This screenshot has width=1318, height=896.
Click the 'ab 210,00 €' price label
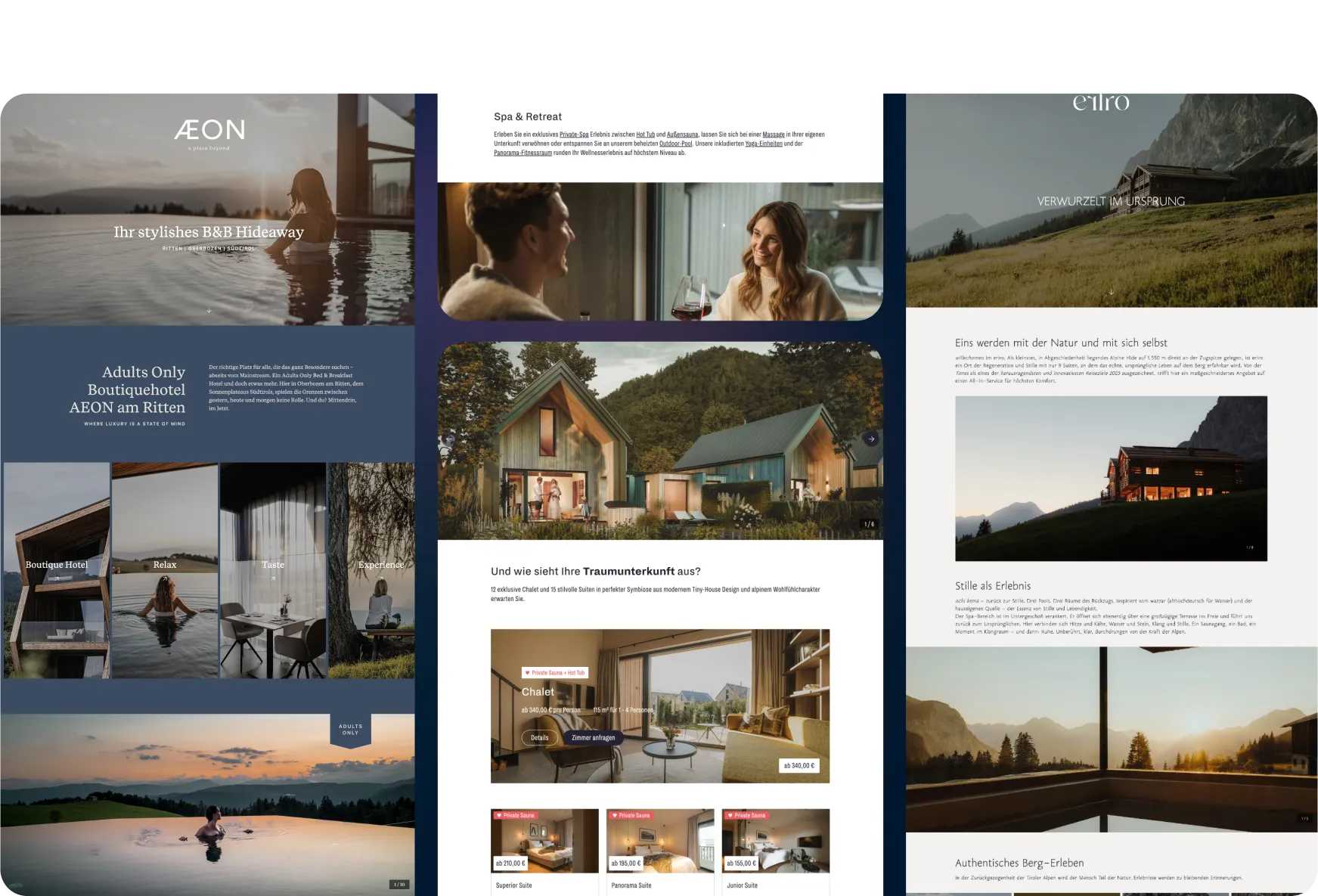[510, 863]
